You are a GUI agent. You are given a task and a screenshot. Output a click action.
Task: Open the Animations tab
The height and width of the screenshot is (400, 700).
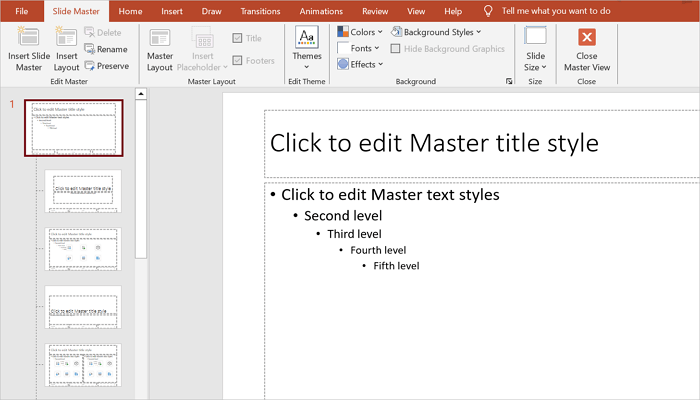point(321,11)
